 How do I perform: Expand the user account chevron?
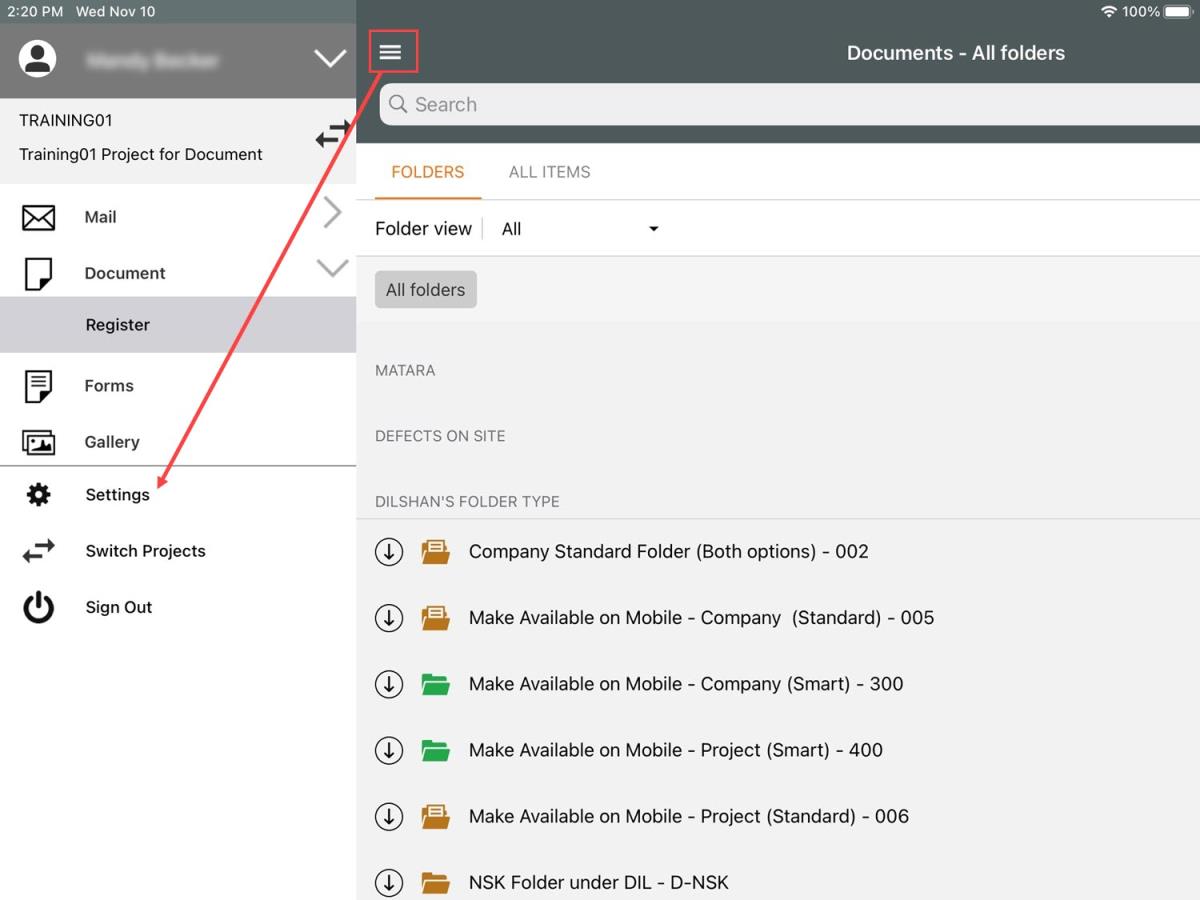(x=330, y=59)
